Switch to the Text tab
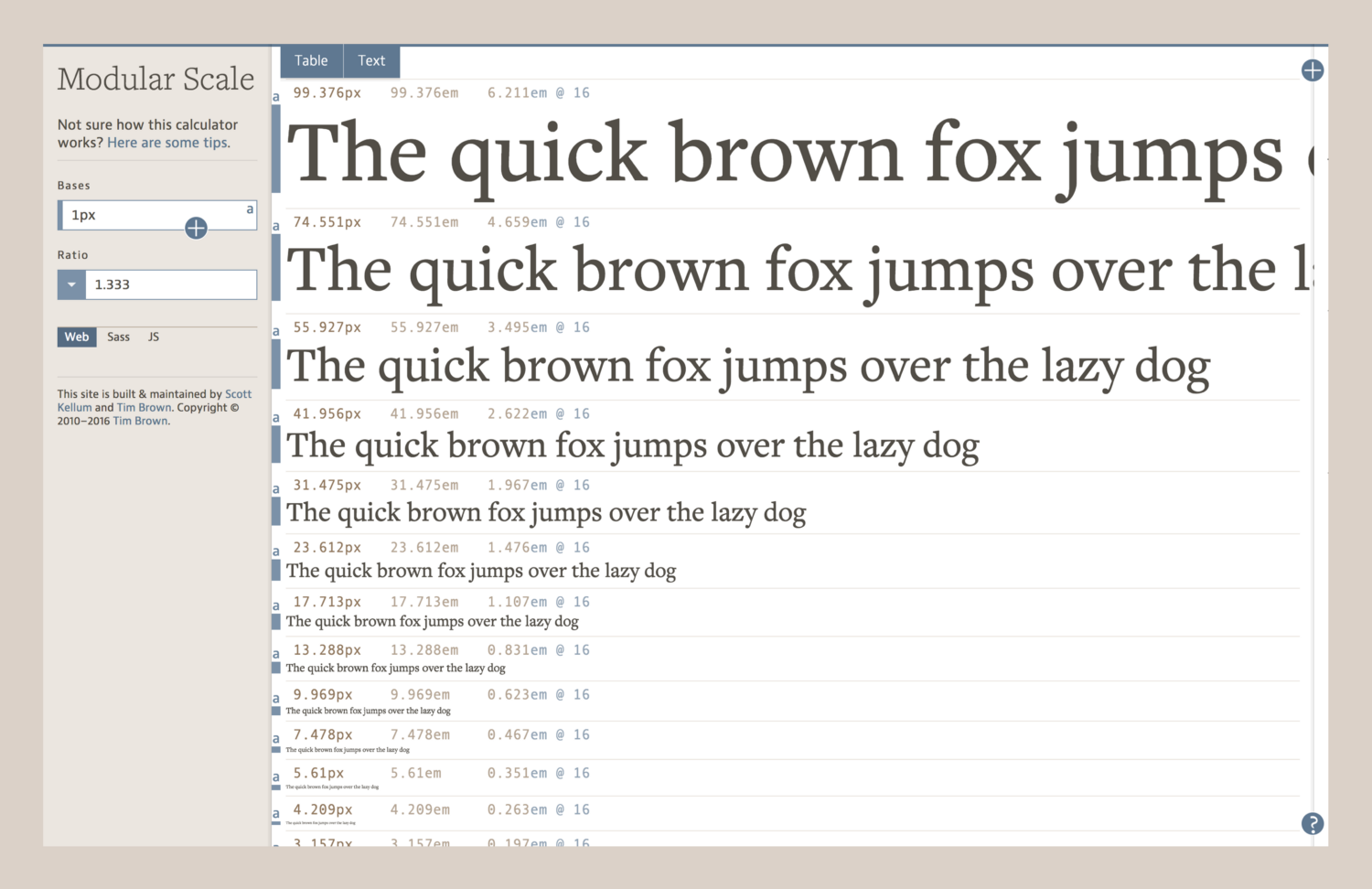The image size is (1372, 889). pos(371,60)
